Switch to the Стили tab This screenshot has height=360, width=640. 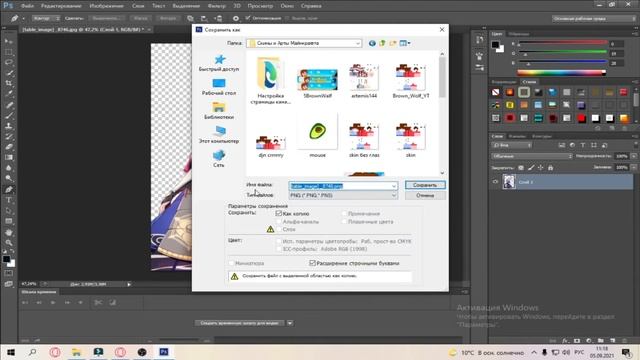[529, 82]
